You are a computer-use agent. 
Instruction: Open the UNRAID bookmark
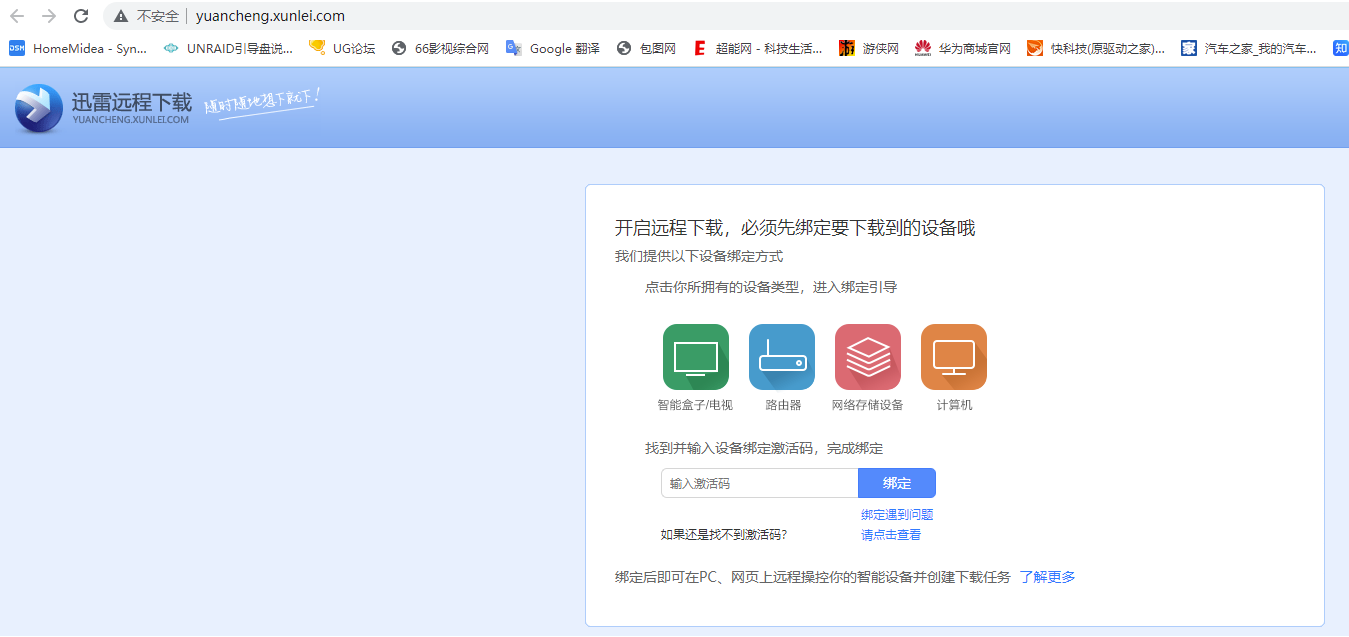pyautogui.click(x=228, y=48)
